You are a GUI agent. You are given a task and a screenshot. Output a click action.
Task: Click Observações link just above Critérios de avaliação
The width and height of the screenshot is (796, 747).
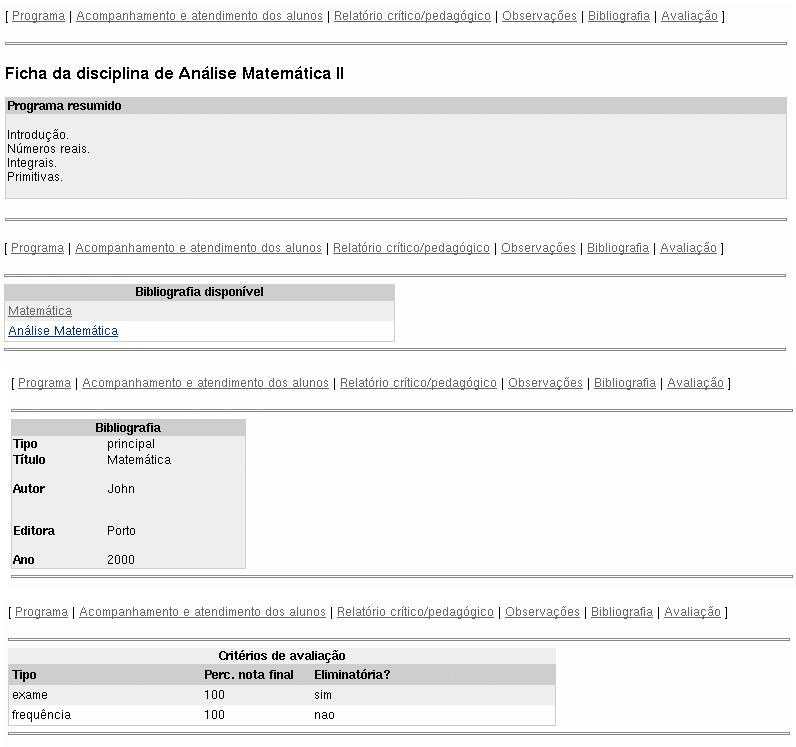pos(542,612)
